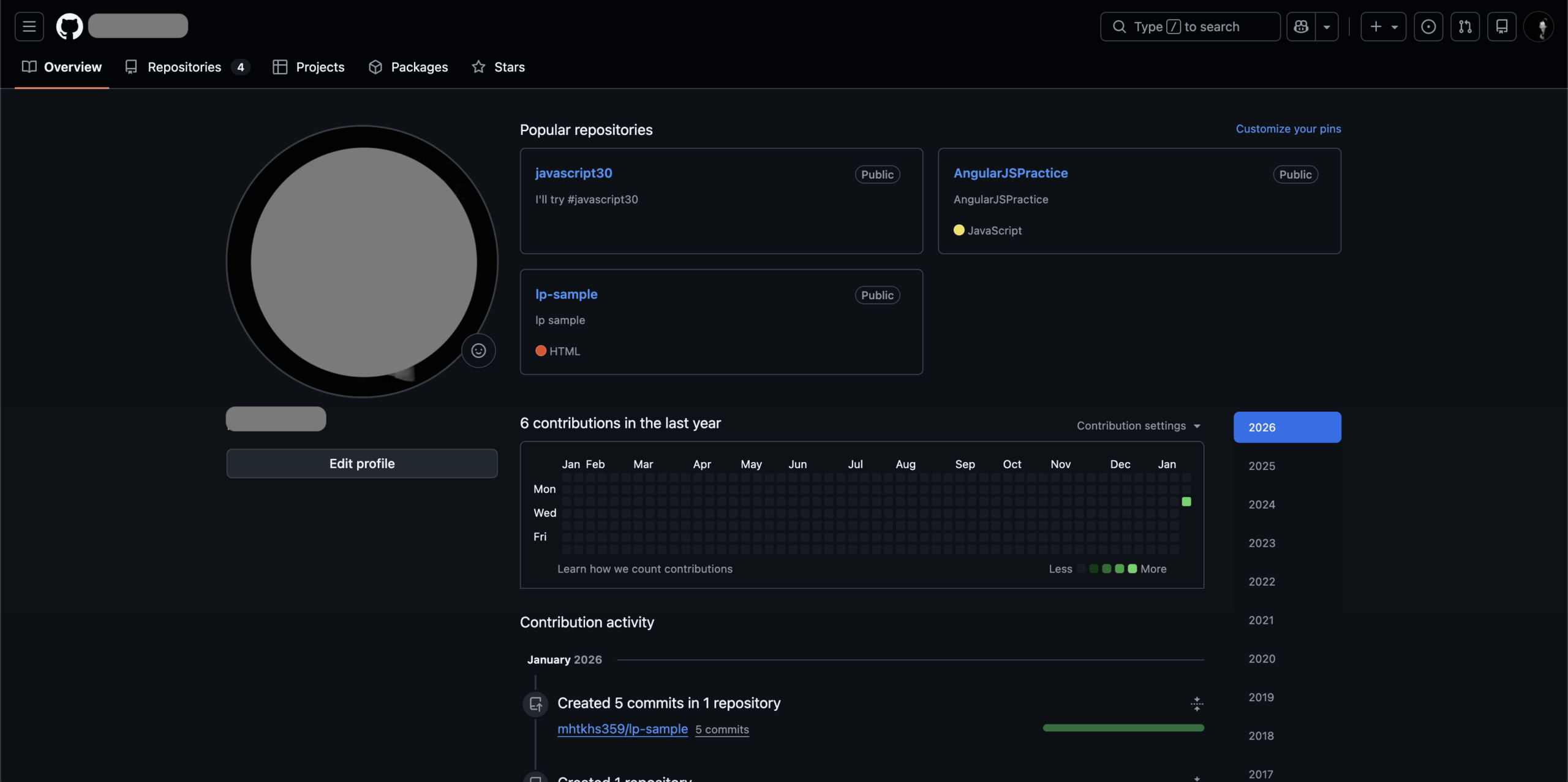Open user avatar menu at top right
This screenshot has width=1568, height=782.
click(x=1540, y=26)
